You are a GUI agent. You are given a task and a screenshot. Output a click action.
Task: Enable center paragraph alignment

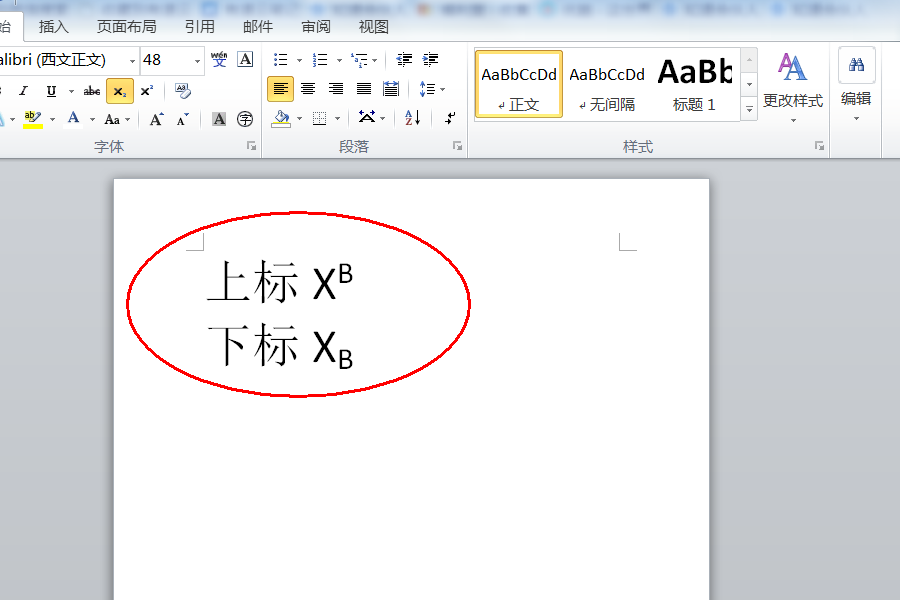[x=309, y=89]
